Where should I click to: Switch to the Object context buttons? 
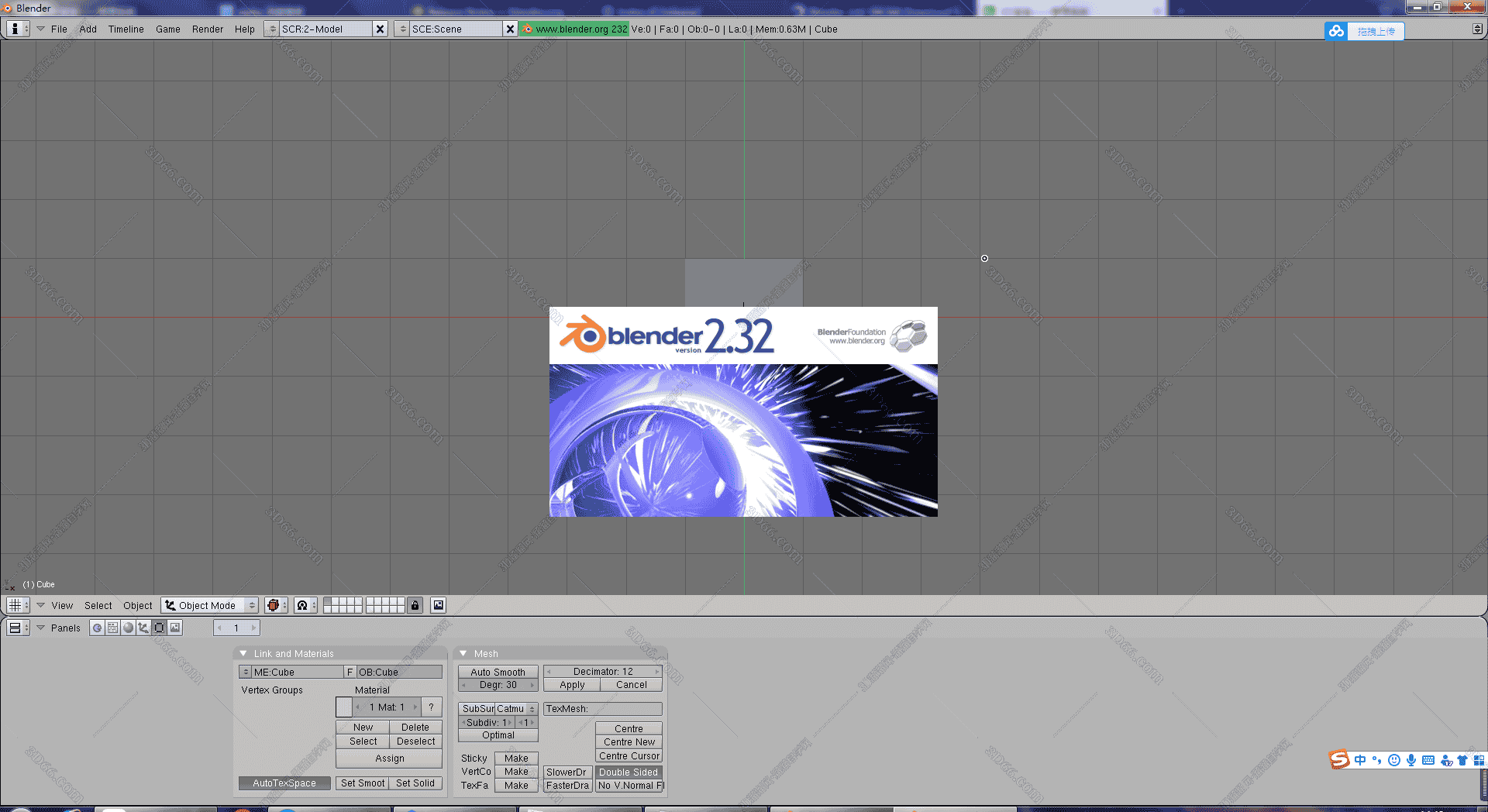click(x=143, y=628)
